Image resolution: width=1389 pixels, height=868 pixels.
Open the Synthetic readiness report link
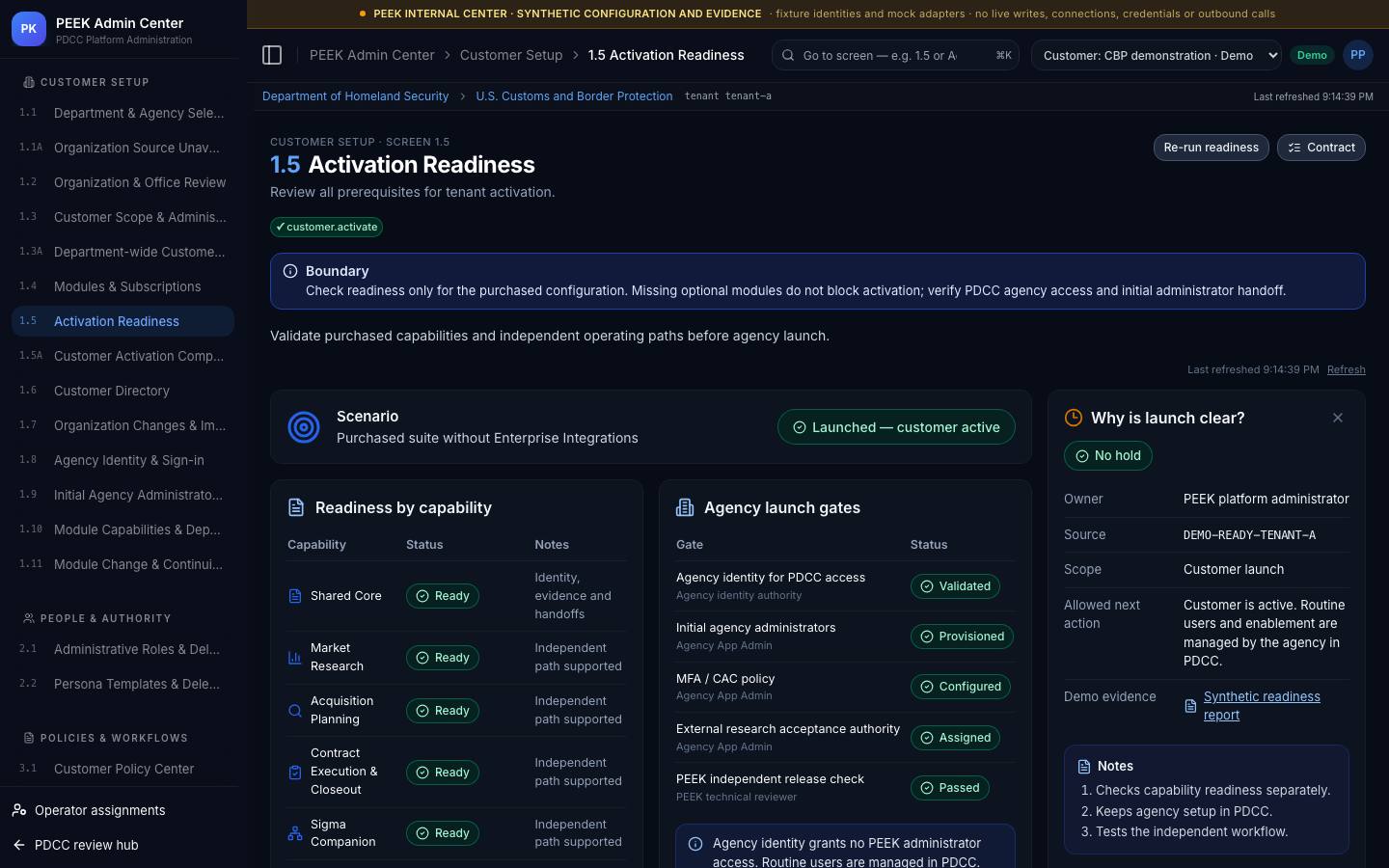click(1262, 706)
